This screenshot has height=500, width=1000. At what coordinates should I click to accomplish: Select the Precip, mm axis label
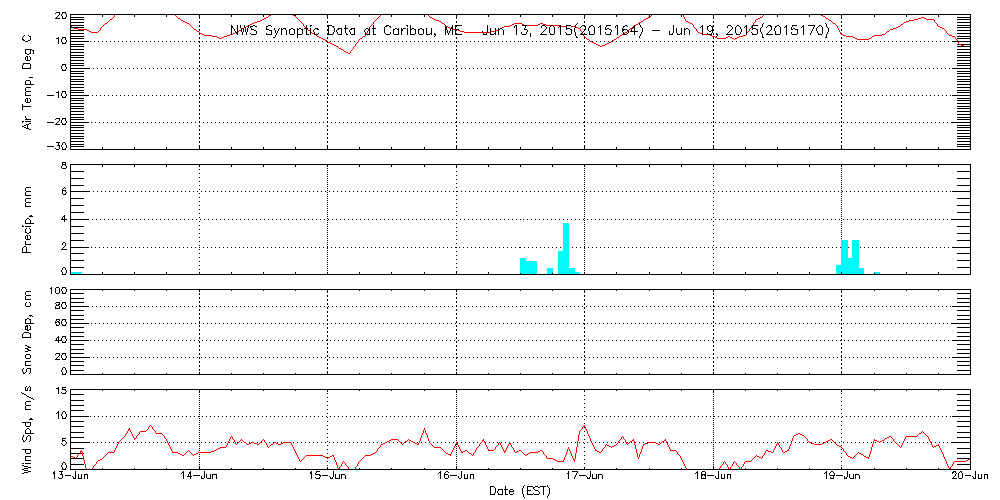27,219
